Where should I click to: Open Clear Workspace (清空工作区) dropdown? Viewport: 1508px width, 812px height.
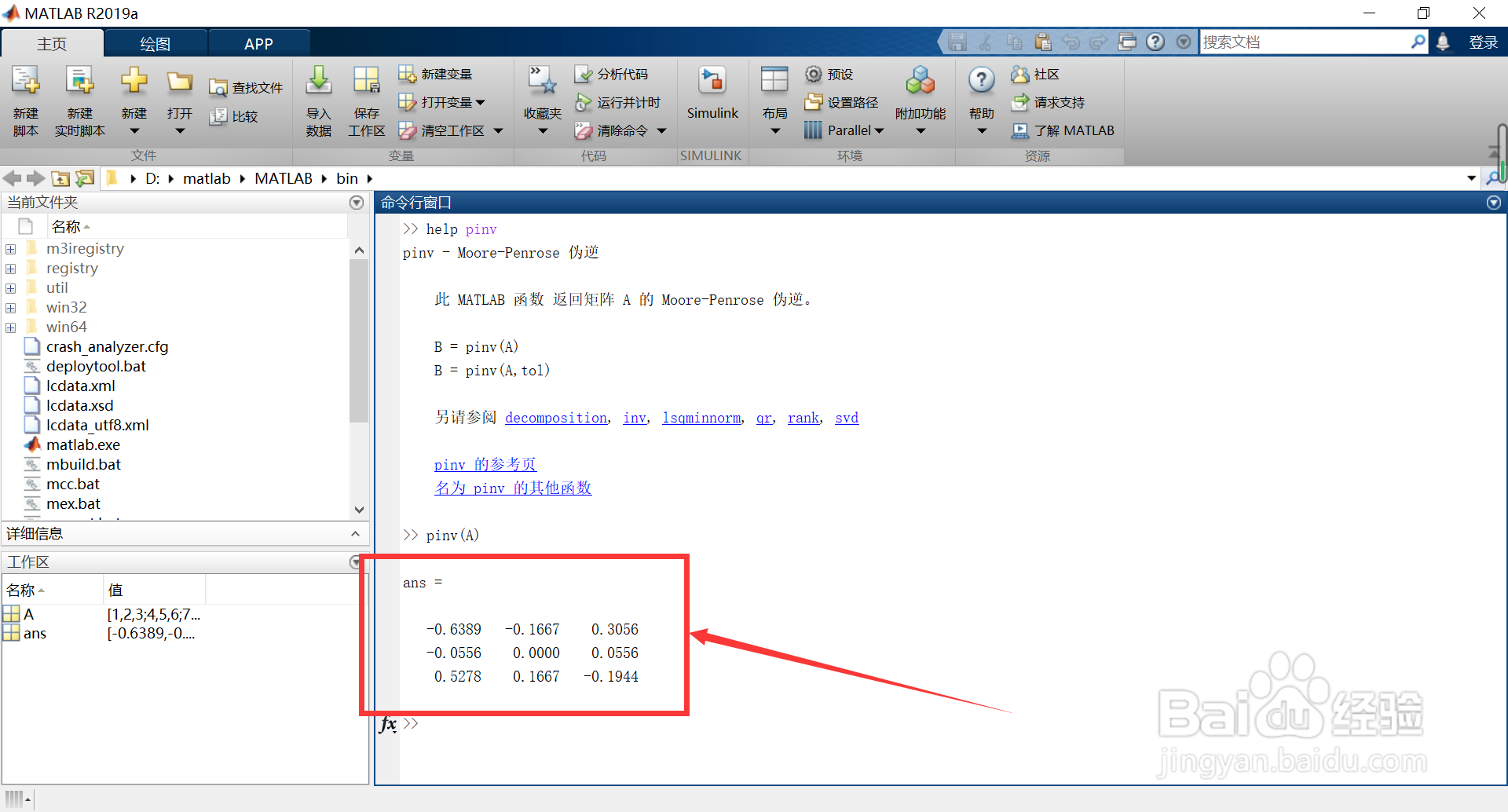[498, 131]
